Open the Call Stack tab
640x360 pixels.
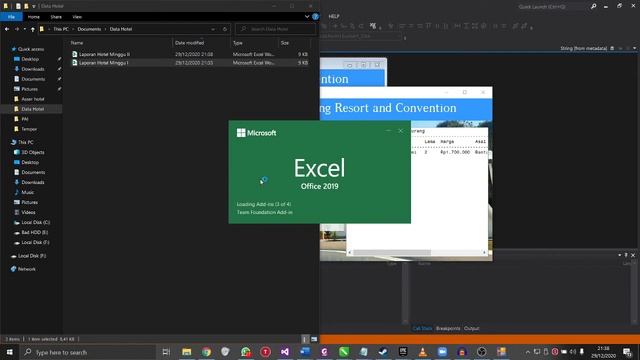(422, 328)
